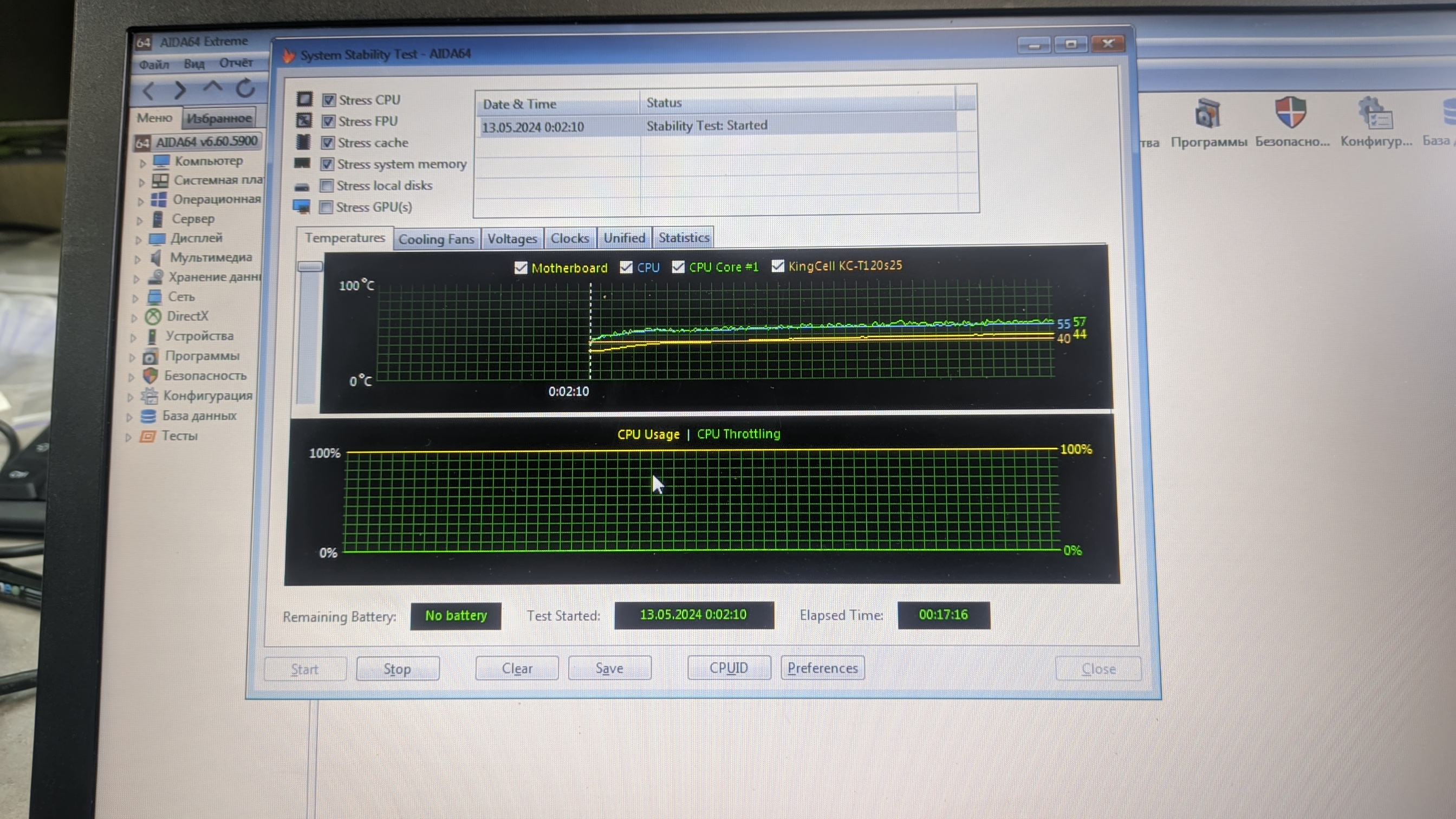
Task: Switch to the Clocks tab
Action: tap(570, 238)
